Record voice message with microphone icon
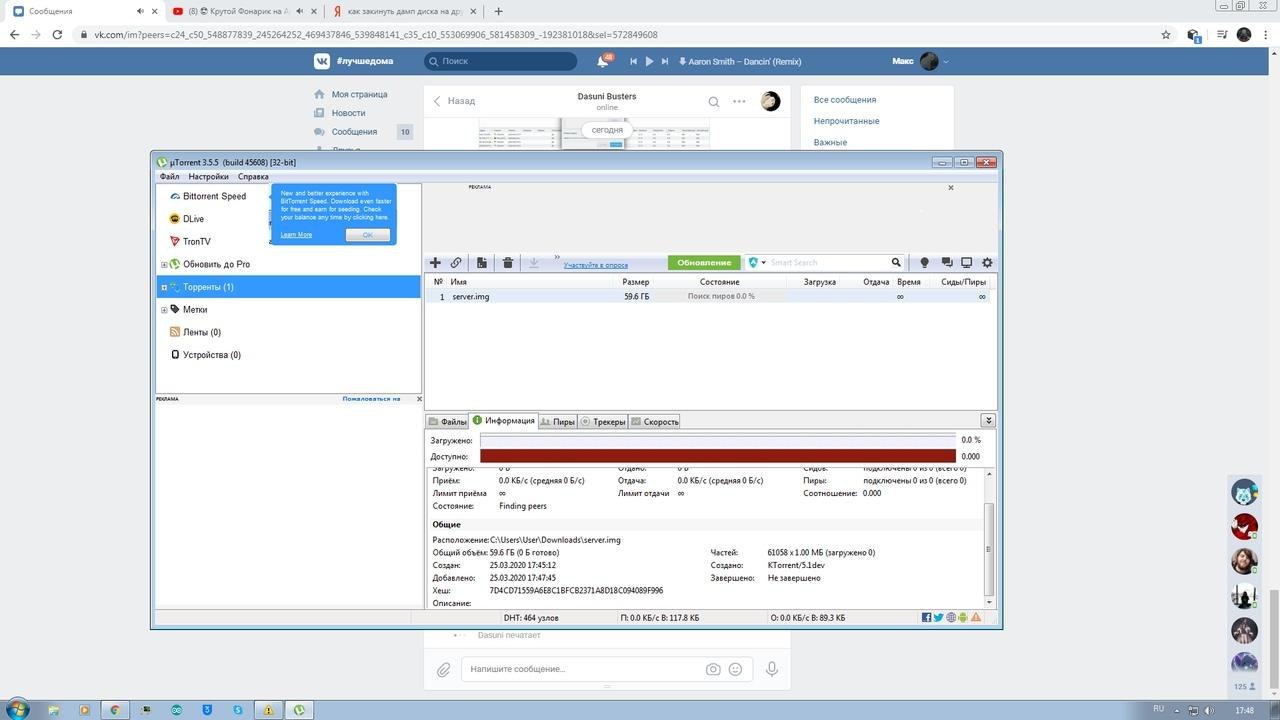Screen dimensions: 1280x720 coord(772,669)
